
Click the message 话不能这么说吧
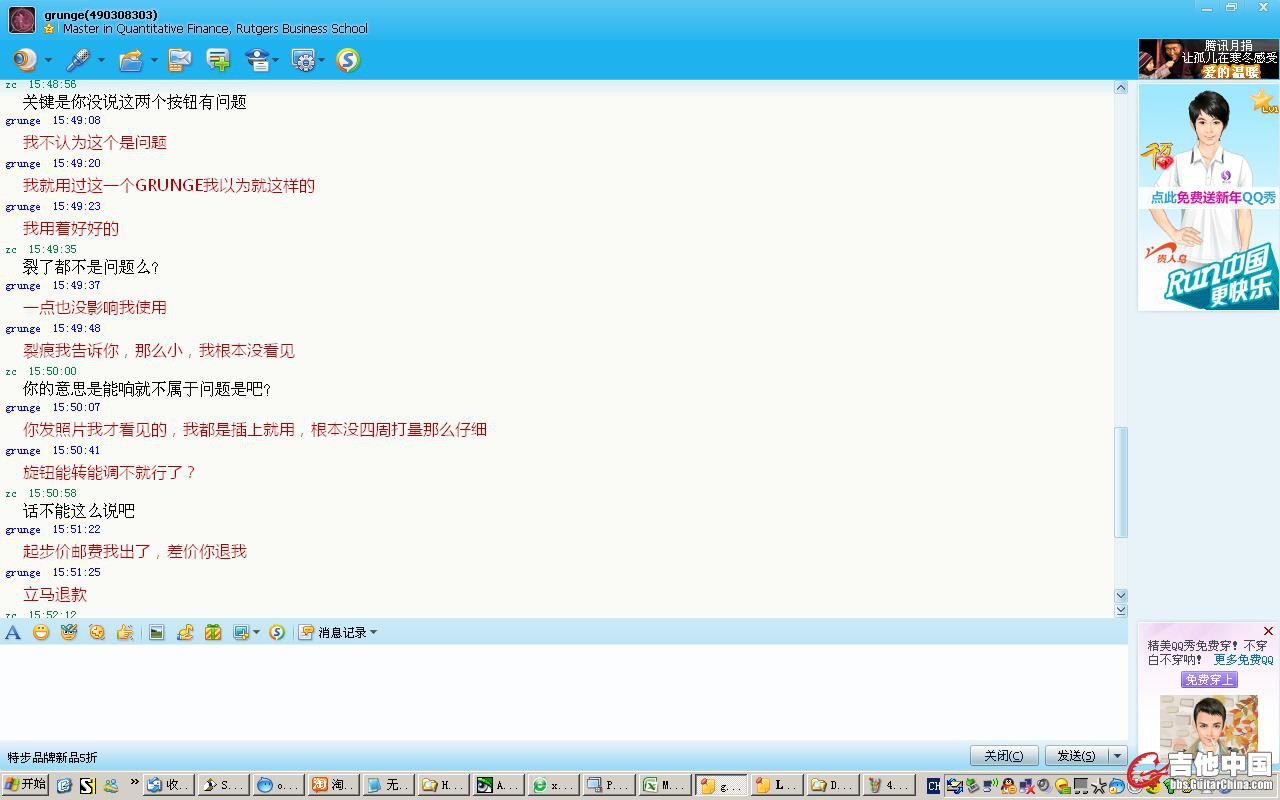[79, 510]
